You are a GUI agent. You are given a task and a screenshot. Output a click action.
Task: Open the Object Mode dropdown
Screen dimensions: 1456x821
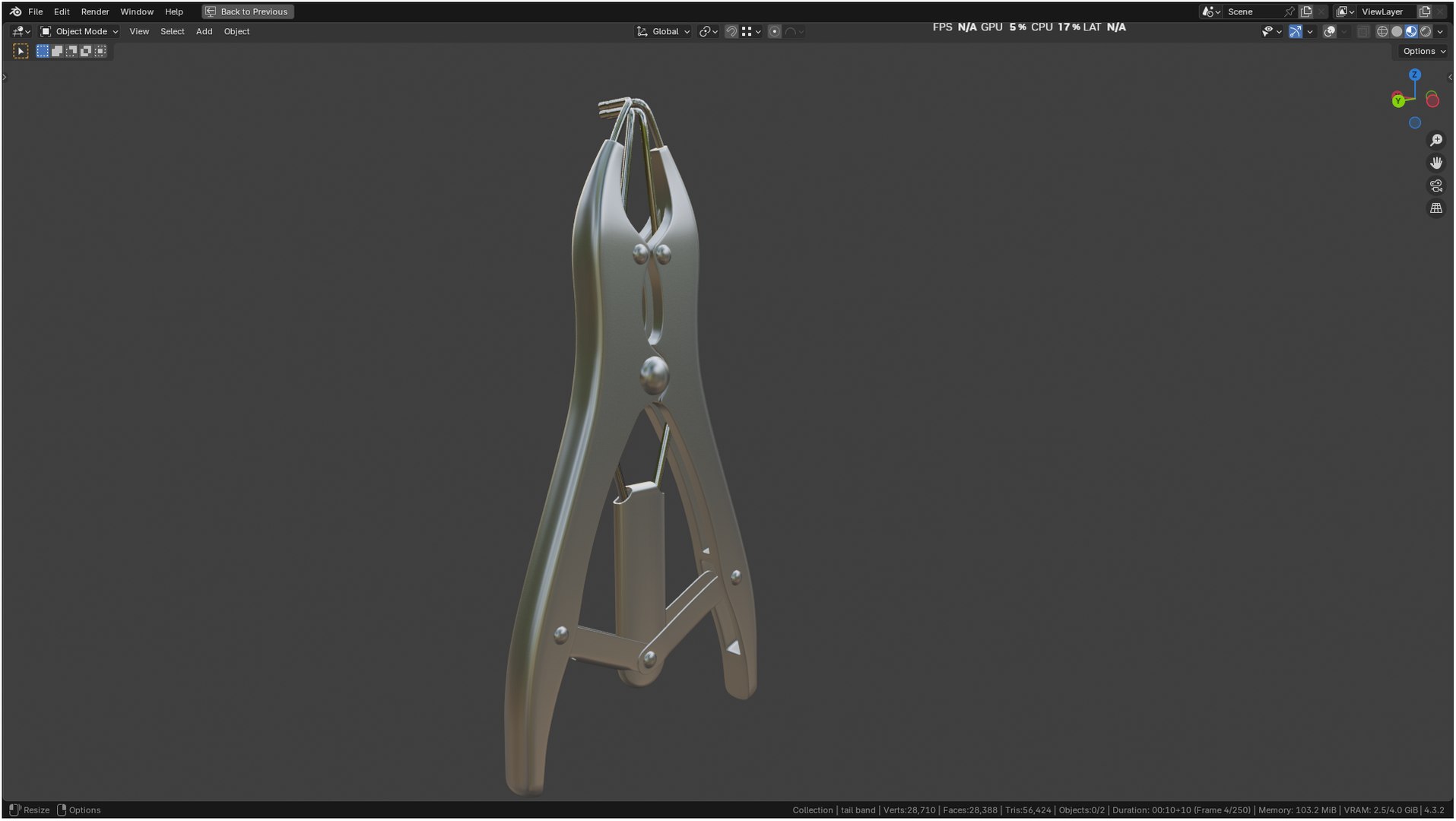pos(79,31)
